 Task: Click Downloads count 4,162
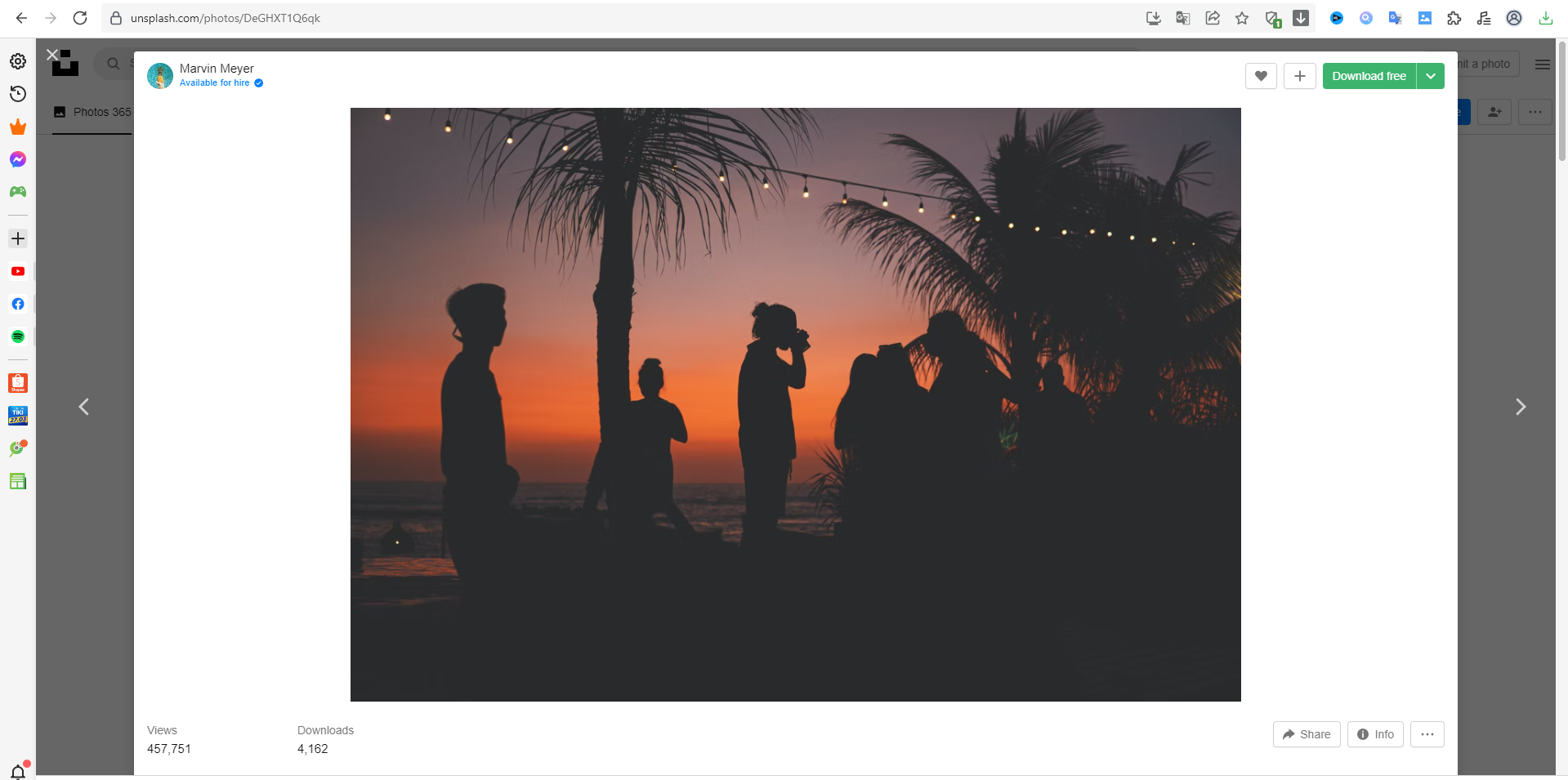pyautogui.click(x=313, y=749)
